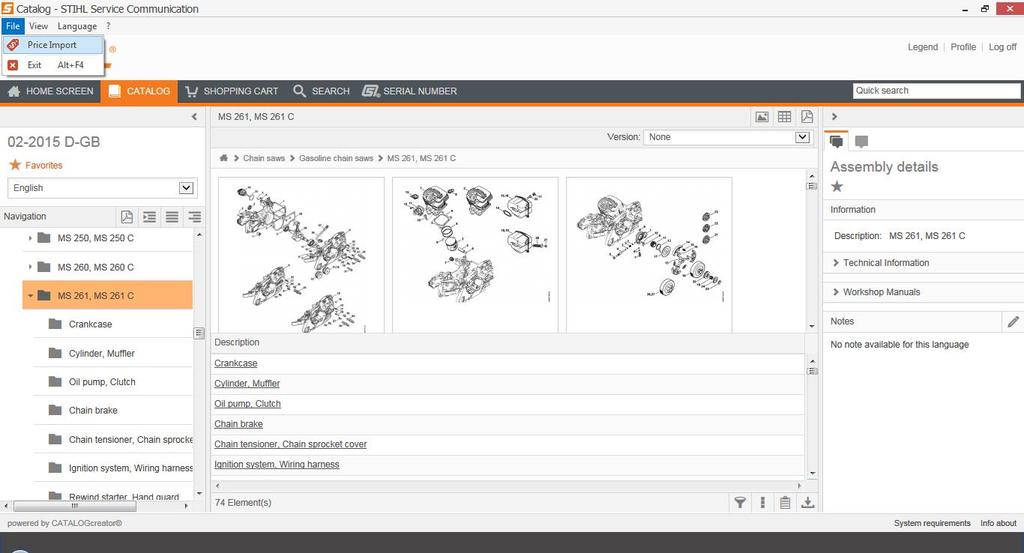Open Ignition system, Wiring harness link

[x=277, y=465]
